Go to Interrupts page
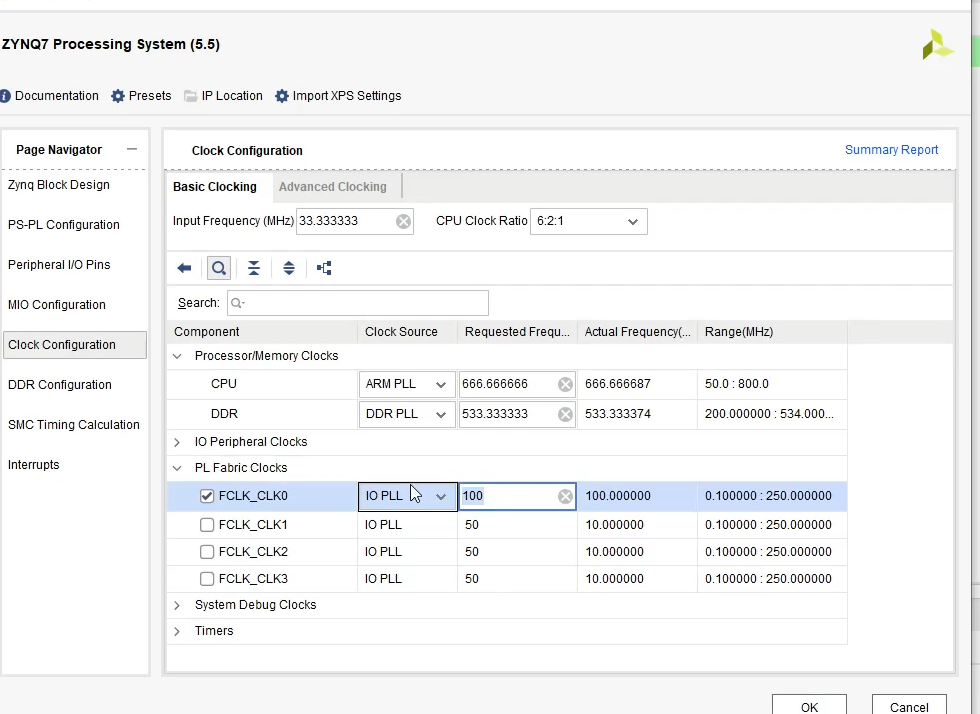 point(34,465)
